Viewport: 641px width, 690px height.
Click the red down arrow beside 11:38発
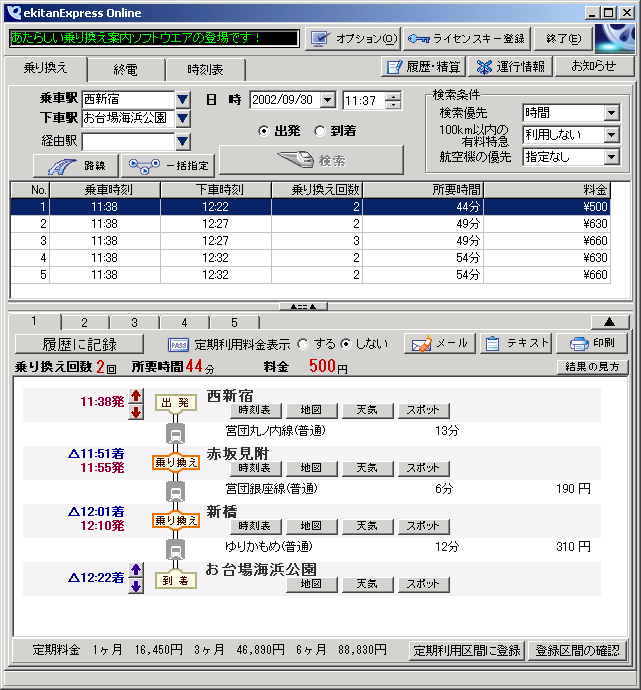pyautogui.click(x=136, y=412)
